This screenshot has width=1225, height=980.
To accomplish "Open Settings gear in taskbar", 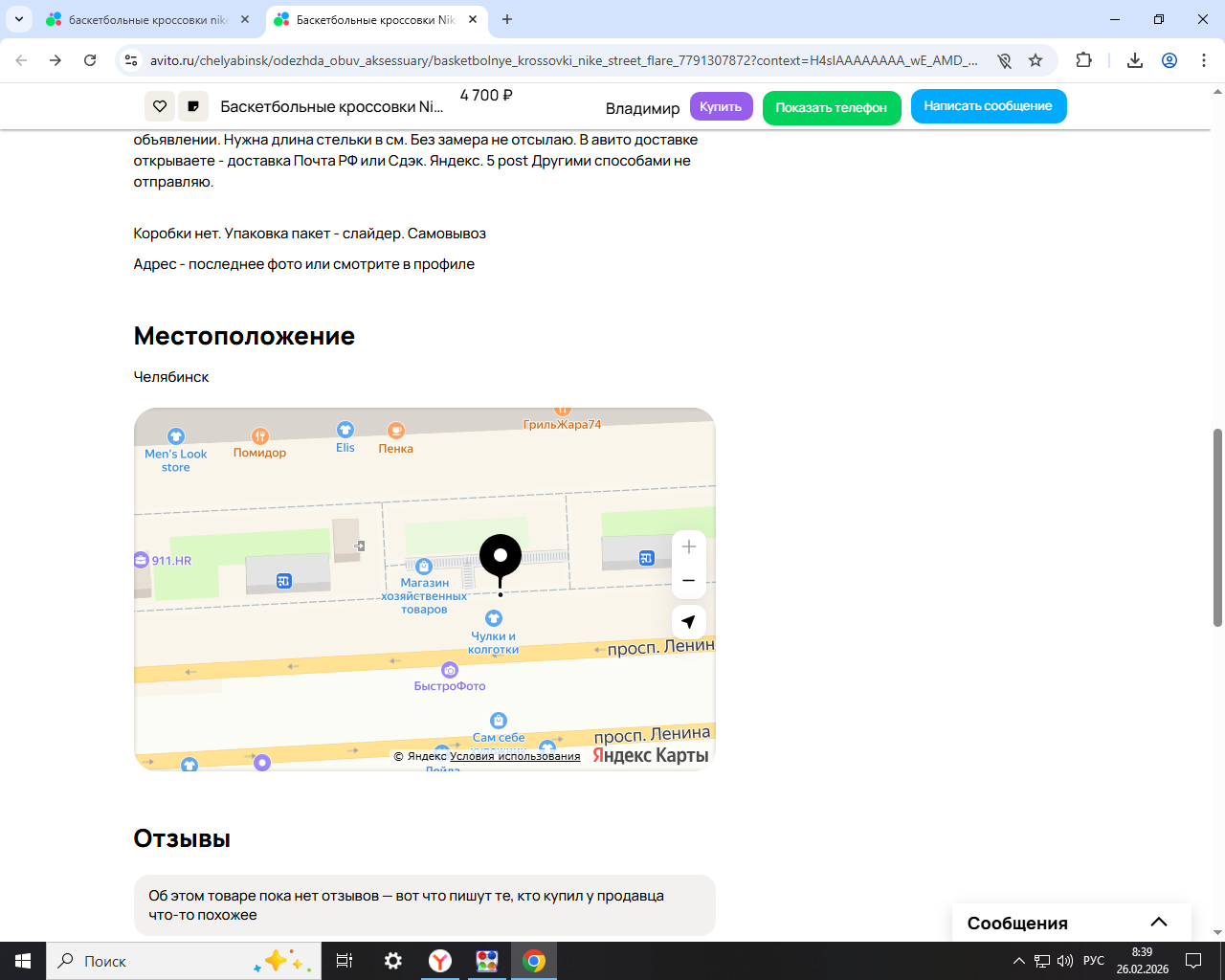I will point(393,961).
